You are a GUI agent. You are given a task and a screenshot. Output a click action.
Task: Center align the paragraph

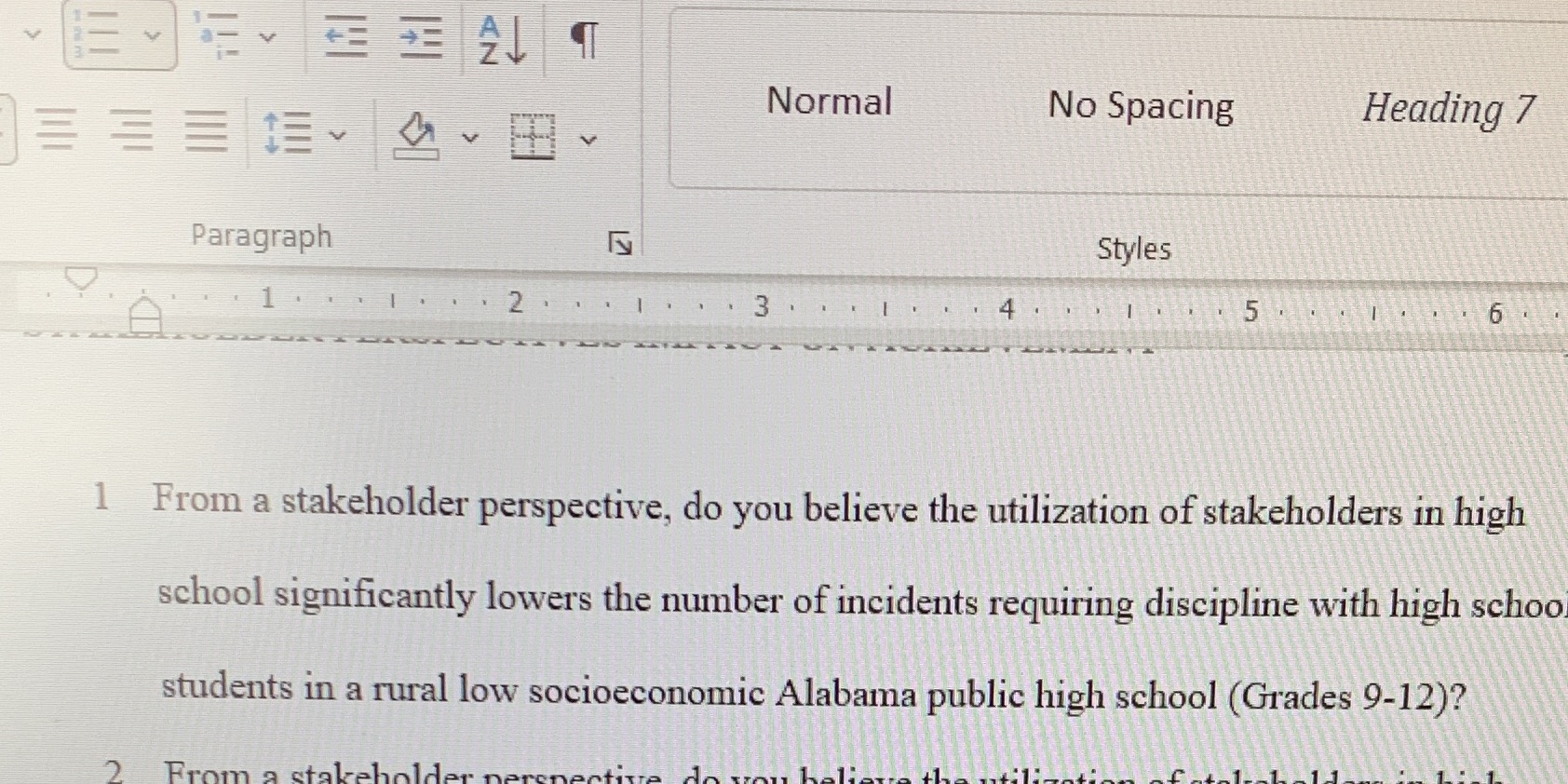56,130
